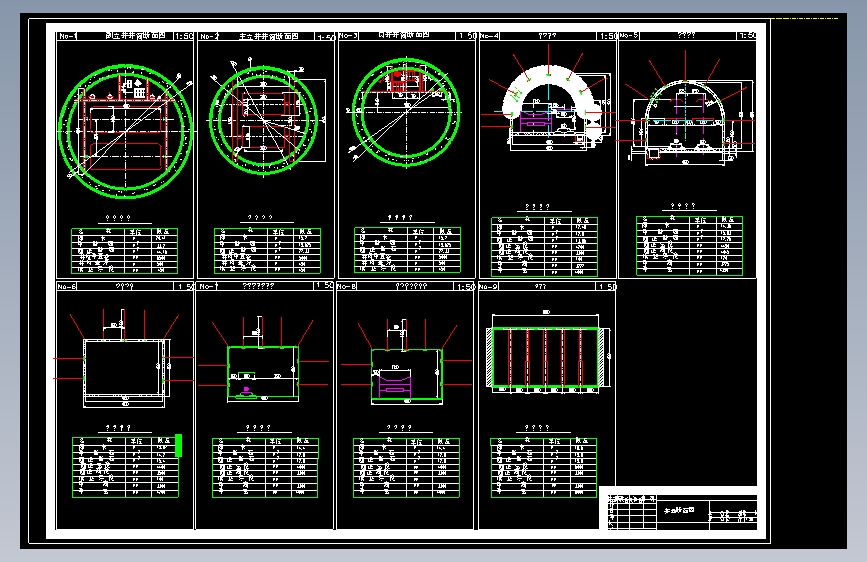
Task: Click the solid green marker on No-6 table
Action: click(179, 445)
